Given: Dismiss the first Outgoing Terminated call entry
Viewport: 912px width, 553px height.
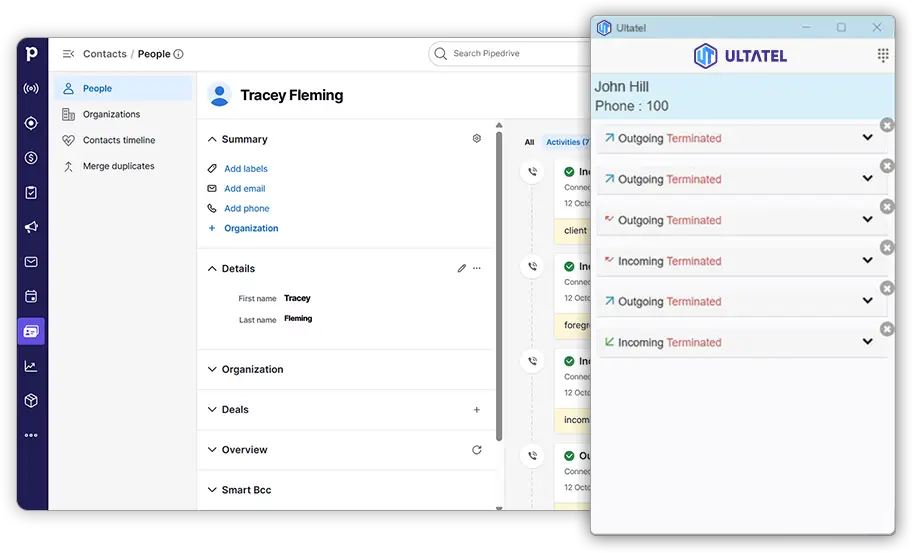Looking at the screenshot, I should 886,125.
